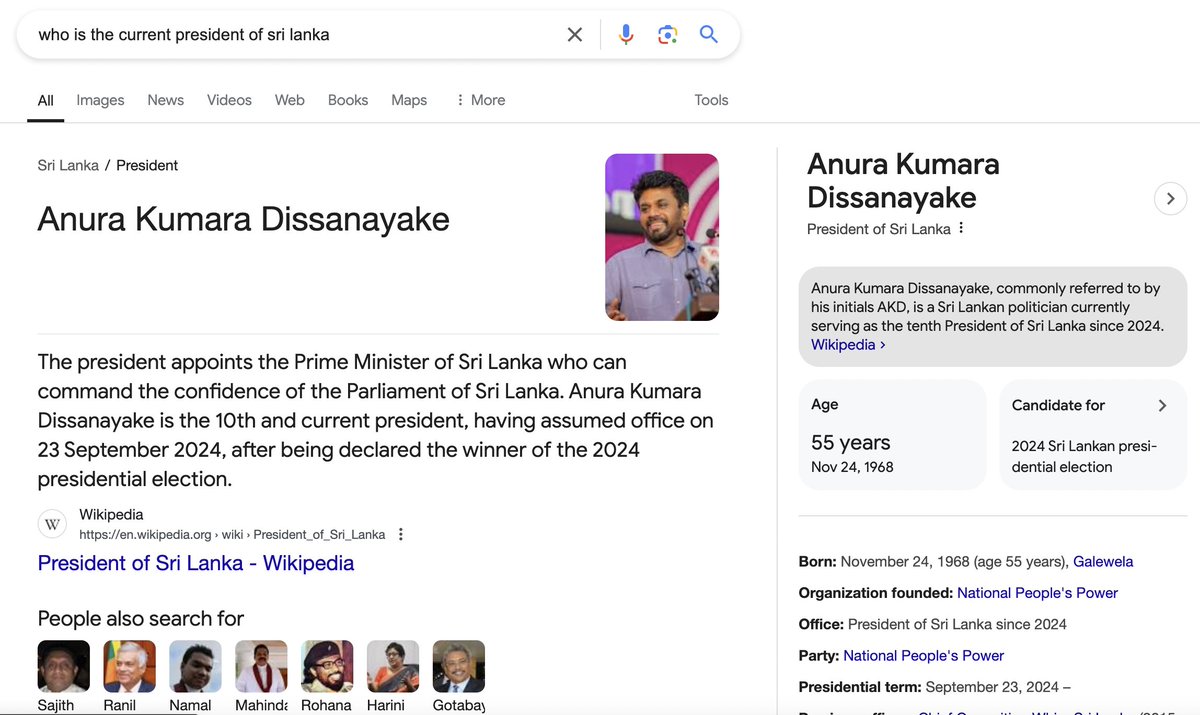The height and width of the screenshot is (715, 1200).
Task: Click the knowledge panel title Anura Kumara Dissanayake
Action: click(x=903, y=181)
